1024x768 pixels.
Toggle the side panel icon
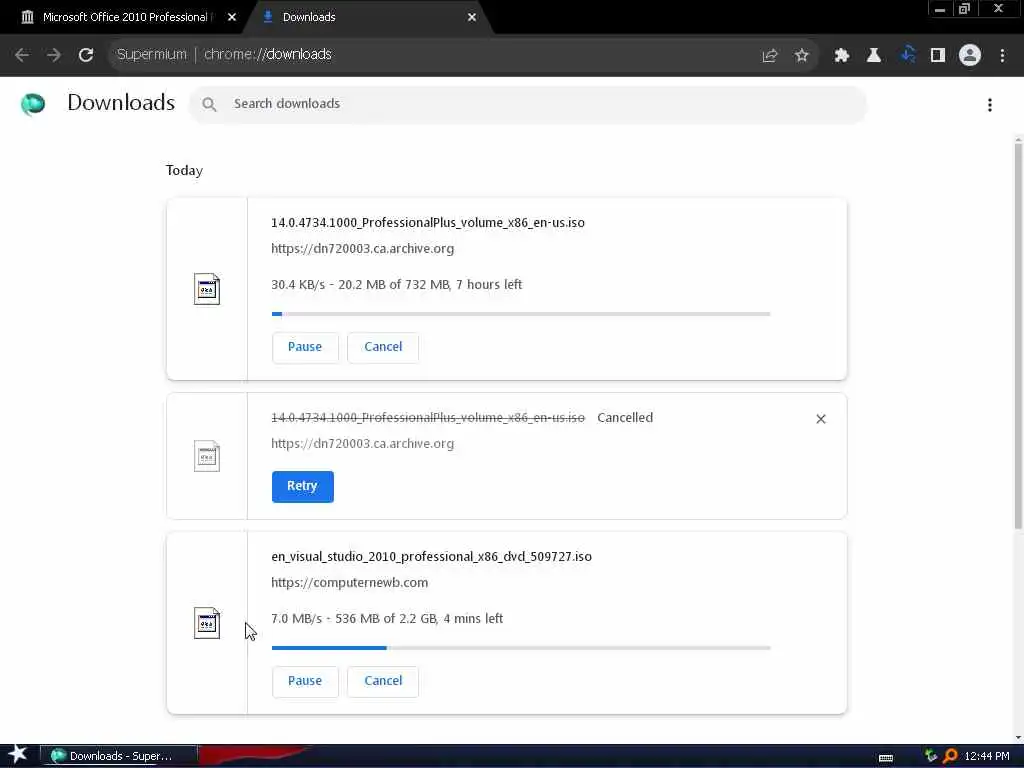[938, 56]
